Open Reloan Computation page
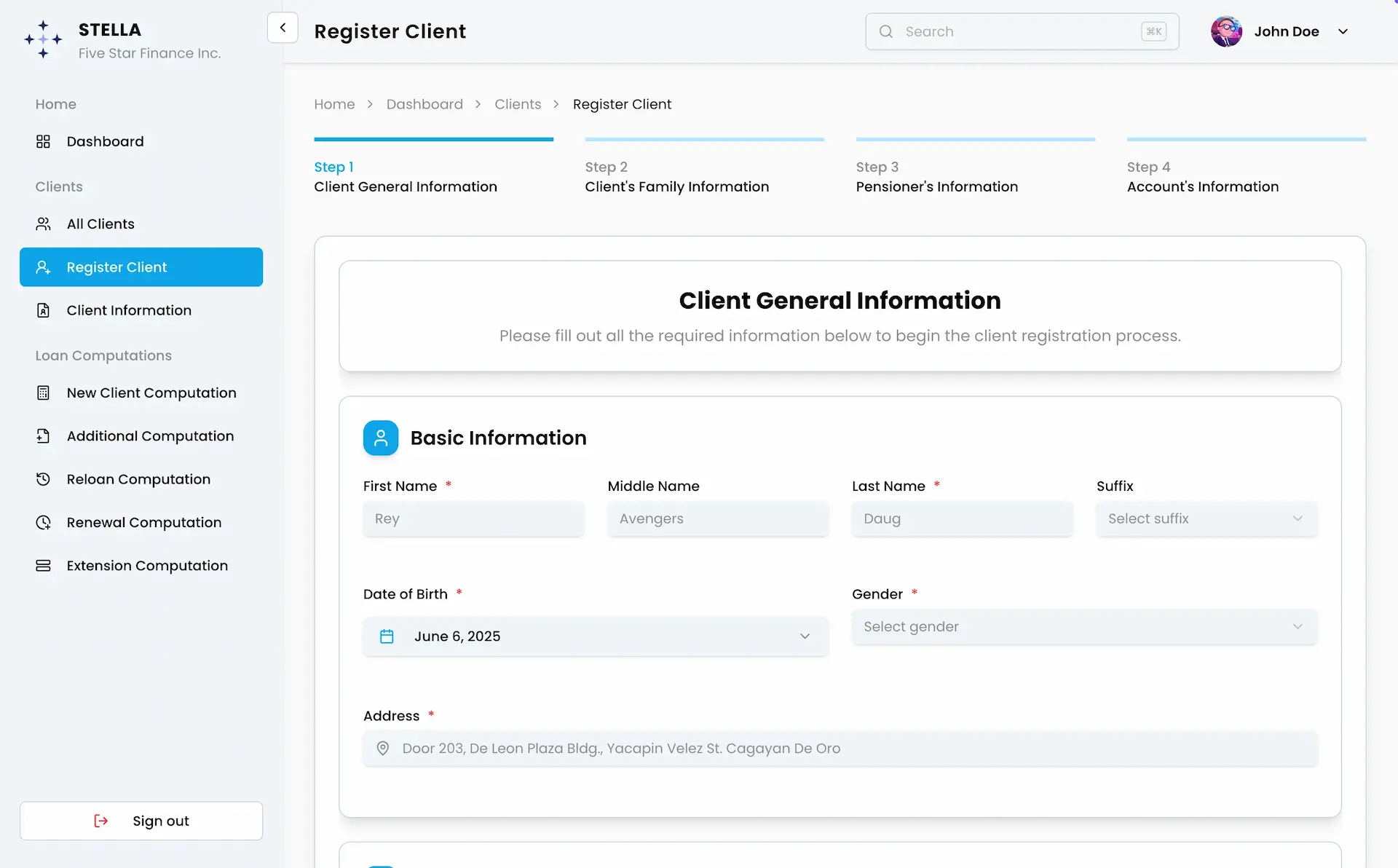Viewport: 1398px width, 868px height. (x=141, y=479)
